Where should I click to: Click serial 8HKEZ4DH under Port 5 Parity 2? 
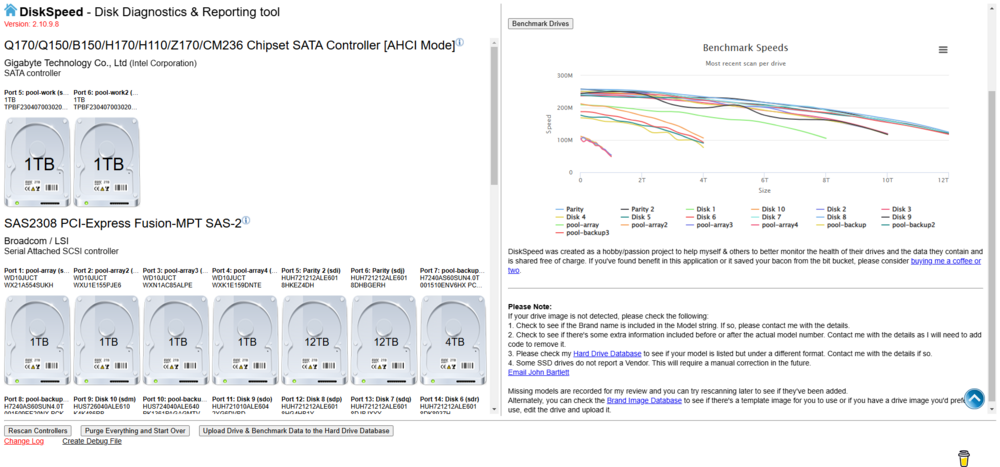[x=298, y=285]
